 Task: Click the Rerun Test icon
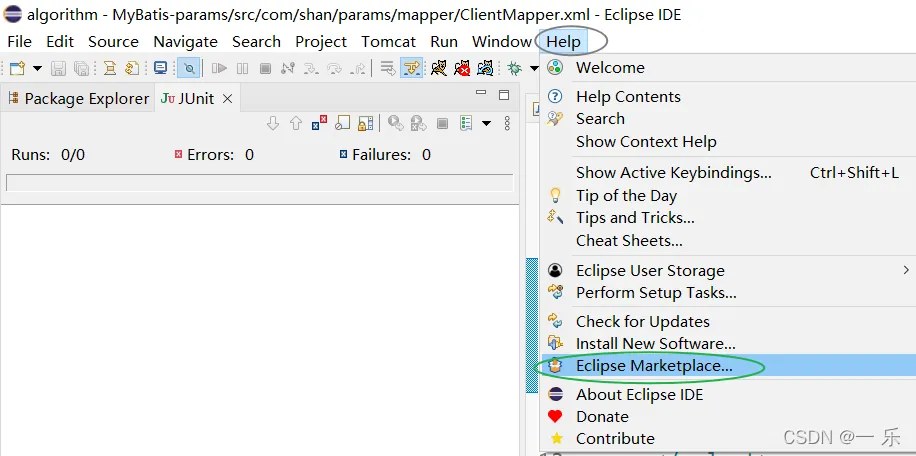(x=396, y=123)
